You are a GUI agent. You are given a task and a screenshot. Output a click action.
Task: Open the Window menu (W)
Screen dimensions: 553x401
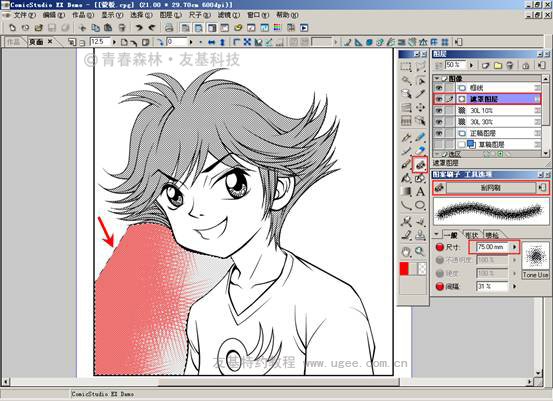pos(258,15)
